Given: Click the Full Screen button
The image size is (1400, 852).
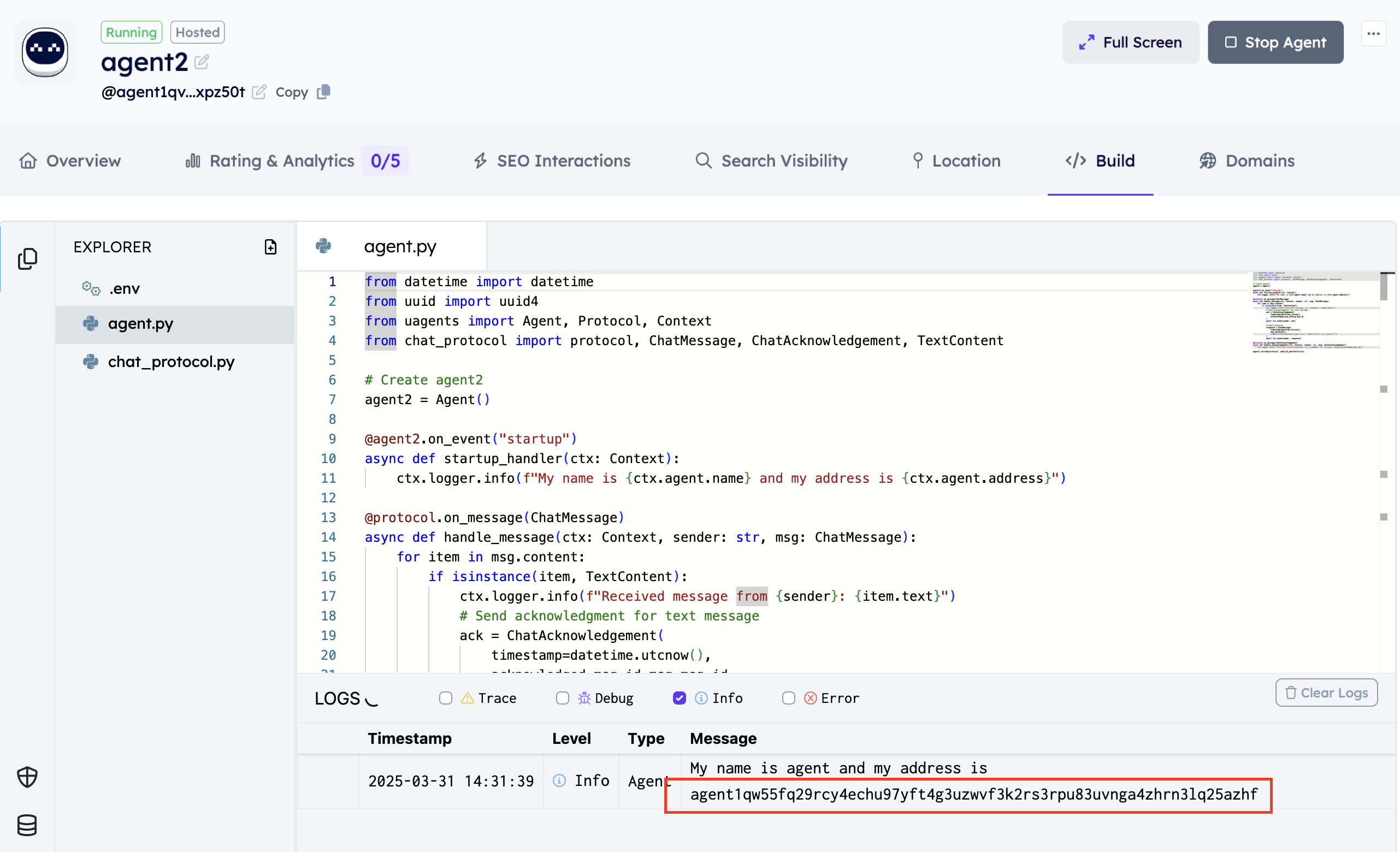Looking at the screenshot, I should 1130,43.
